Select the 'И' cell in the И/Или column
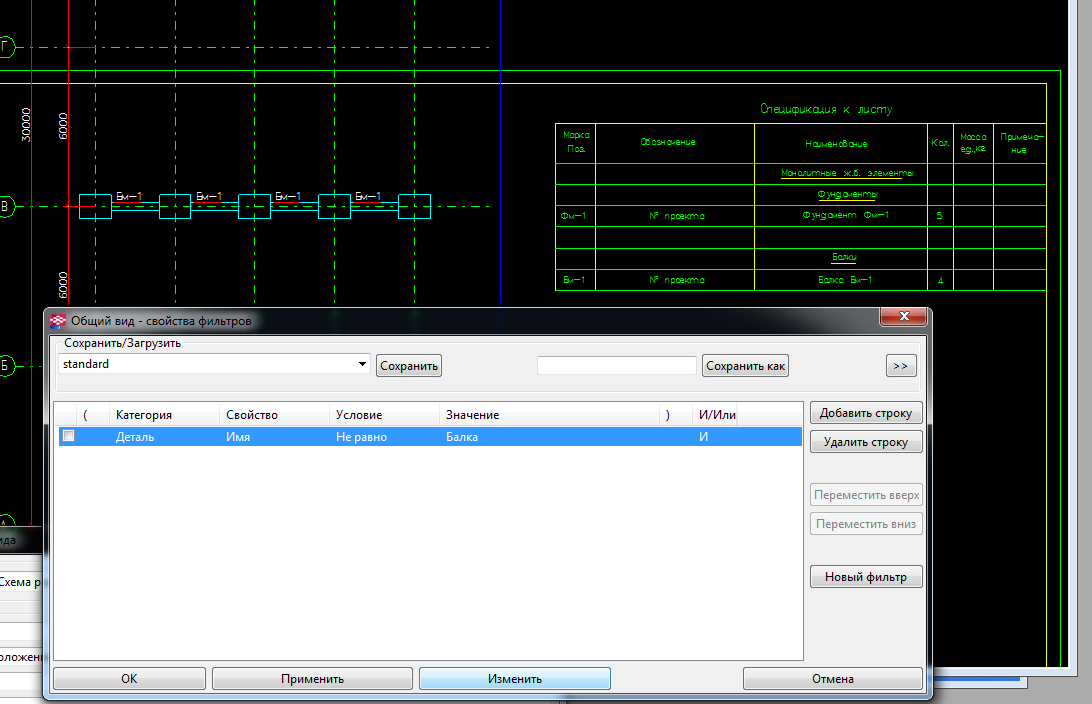The height and width of the screenshot is (704, 1092). [x=704, y=437]
